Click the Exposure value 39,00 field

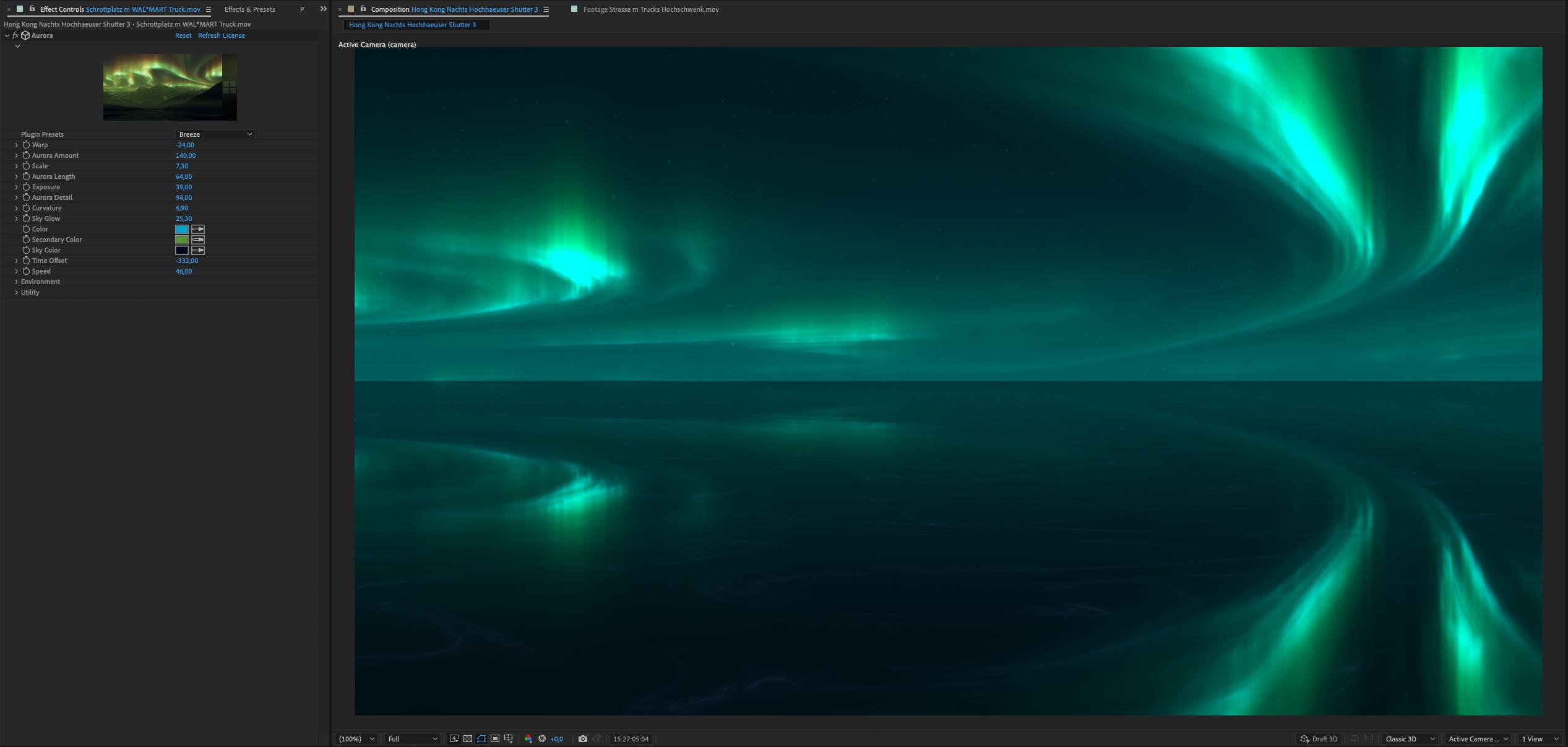[184, 187]
